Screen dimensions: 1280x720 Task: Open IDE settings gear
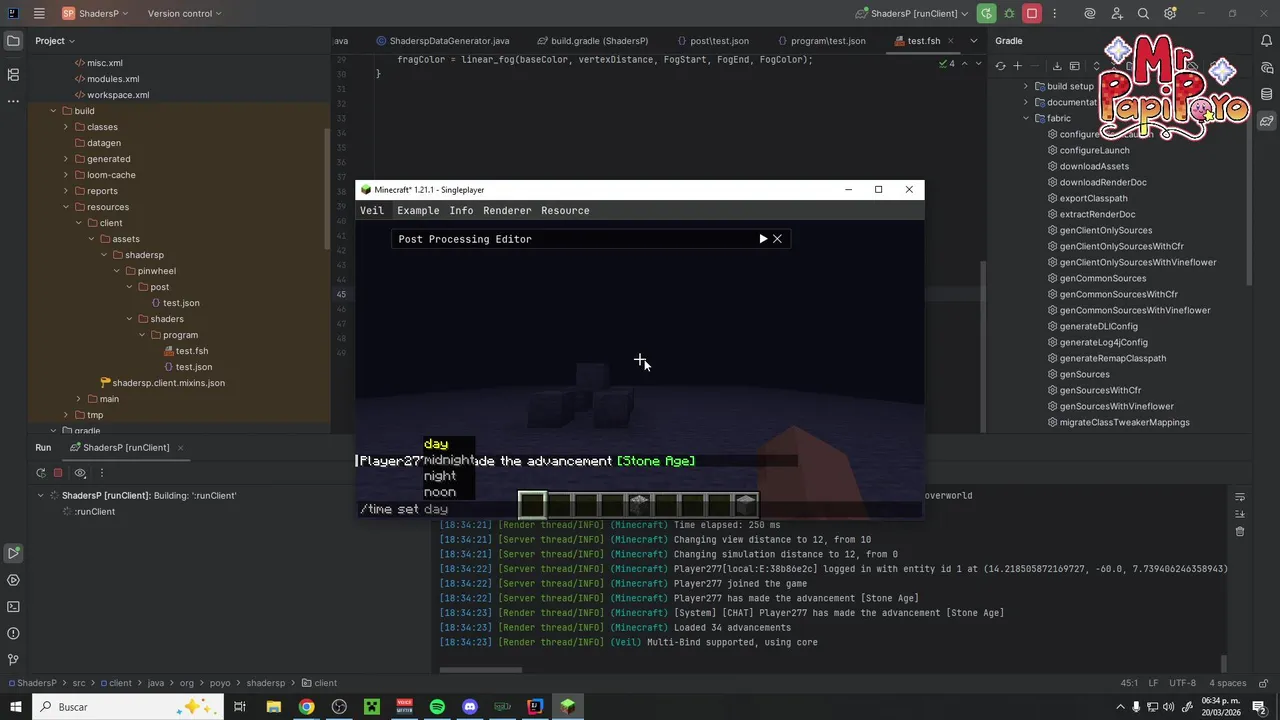point(1169,13)
